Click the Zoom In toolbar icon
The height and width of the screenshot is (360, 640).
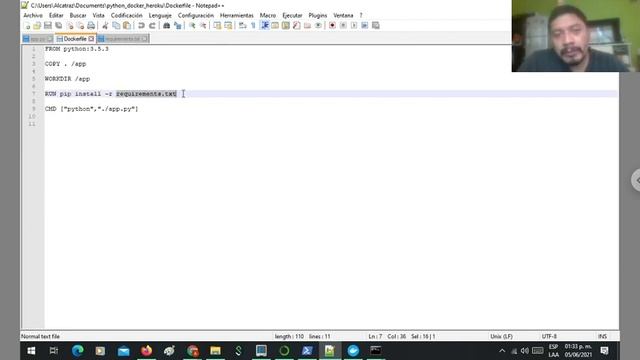(x=192, y=26)
